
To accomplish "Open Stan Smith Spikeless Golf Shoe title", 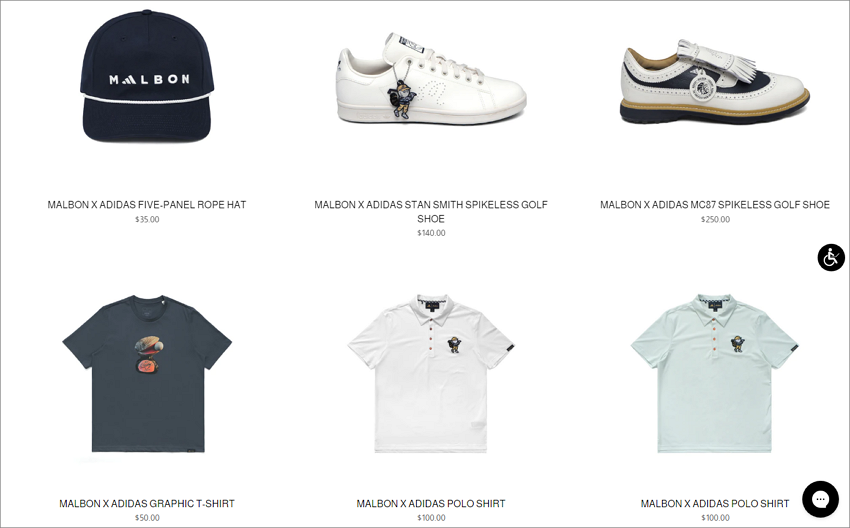I will (x=431, y=211).
